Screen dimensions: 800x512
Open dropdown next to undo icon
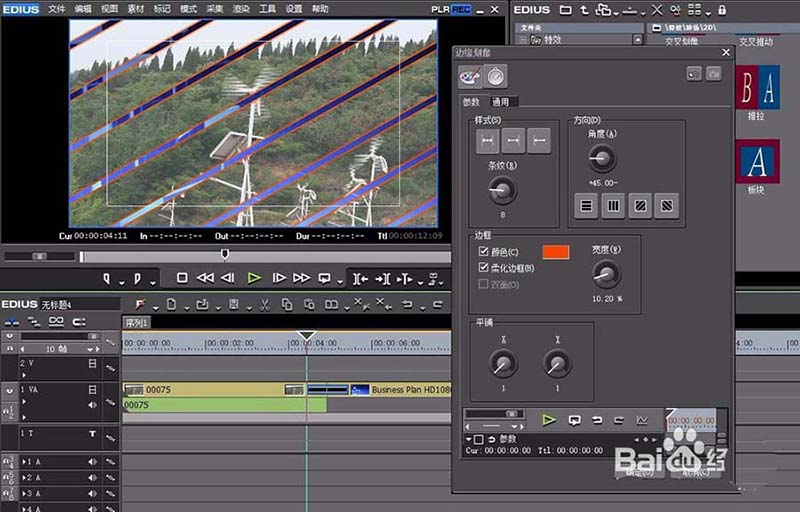tap(422, 308)
